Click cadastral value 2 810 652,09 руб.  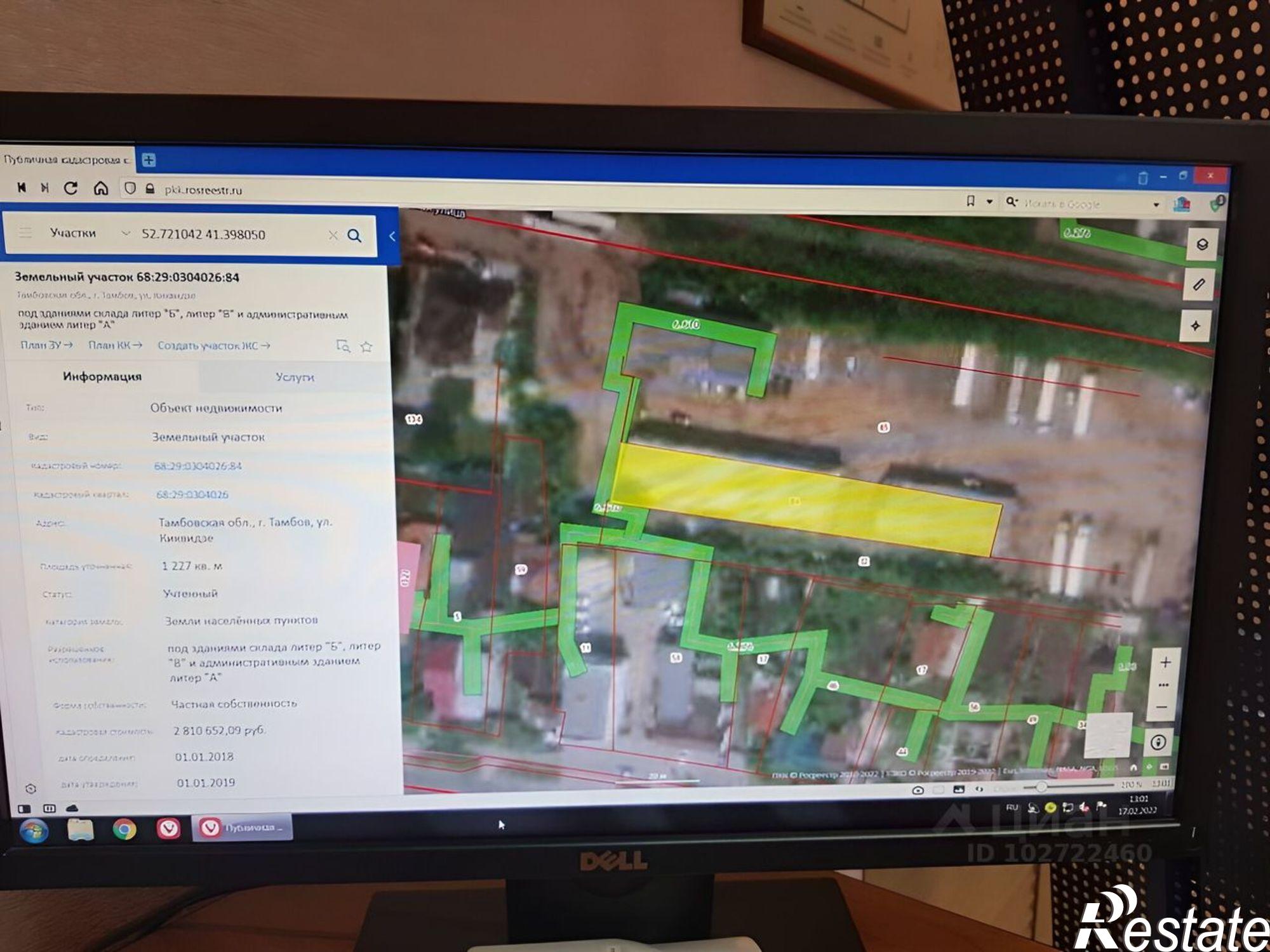[220, 730]
